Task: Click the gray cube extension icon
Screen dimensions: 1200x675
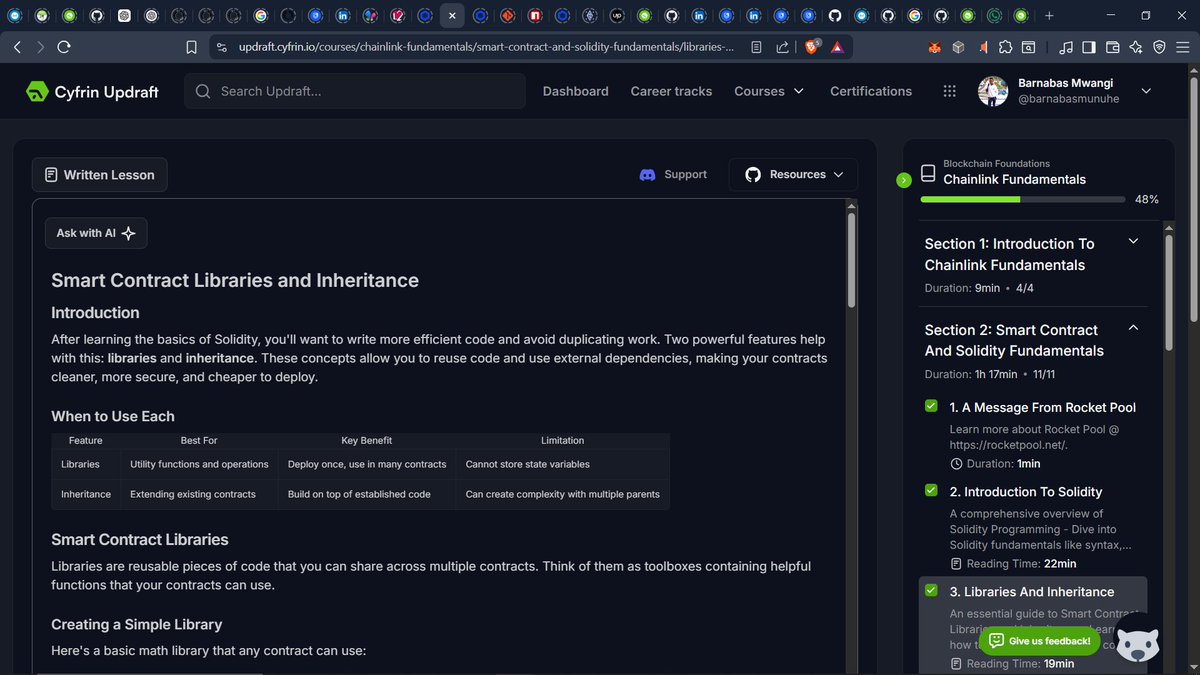Action: tap(958, 47)
